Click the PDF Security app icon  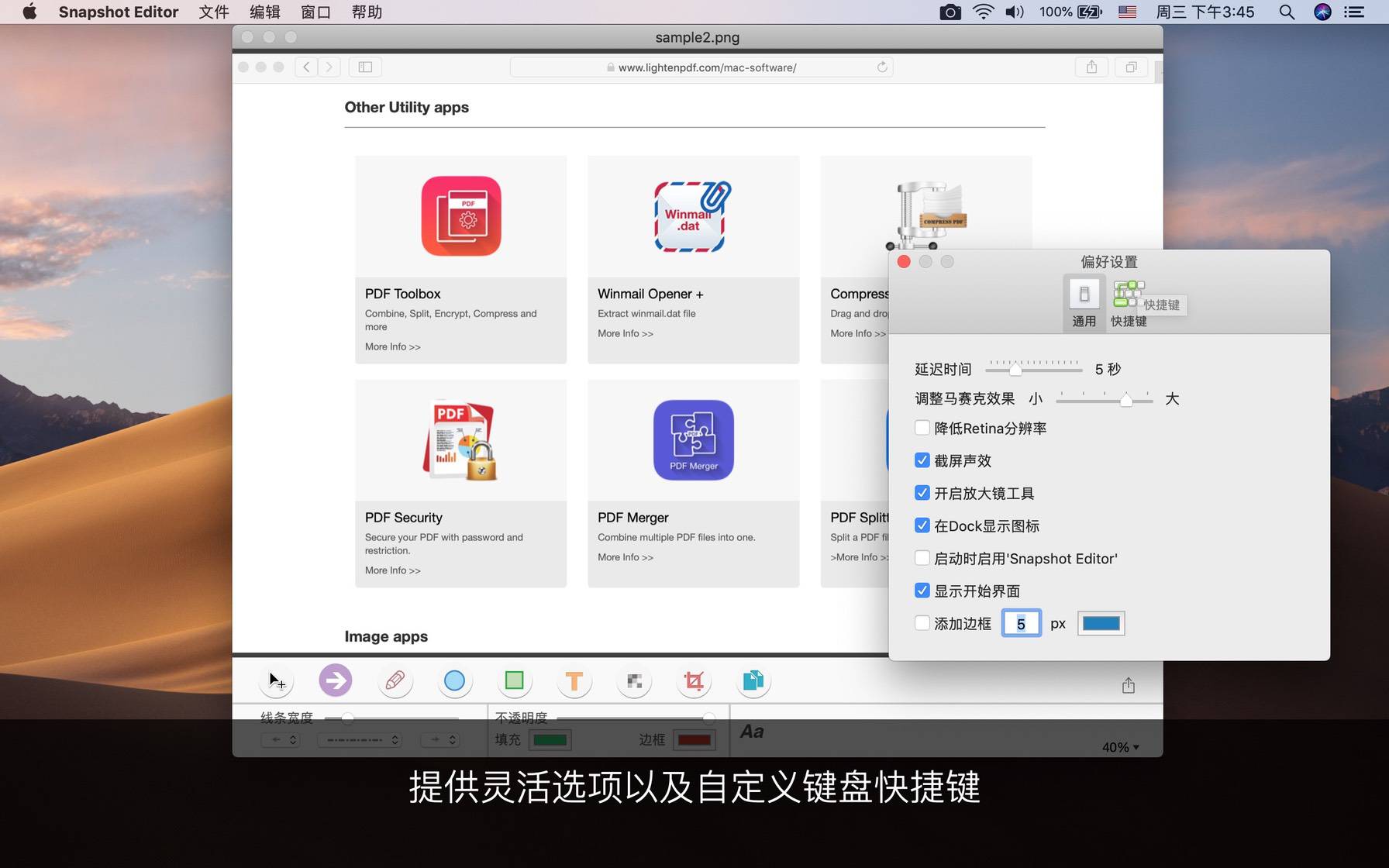(x=460, y=440)
